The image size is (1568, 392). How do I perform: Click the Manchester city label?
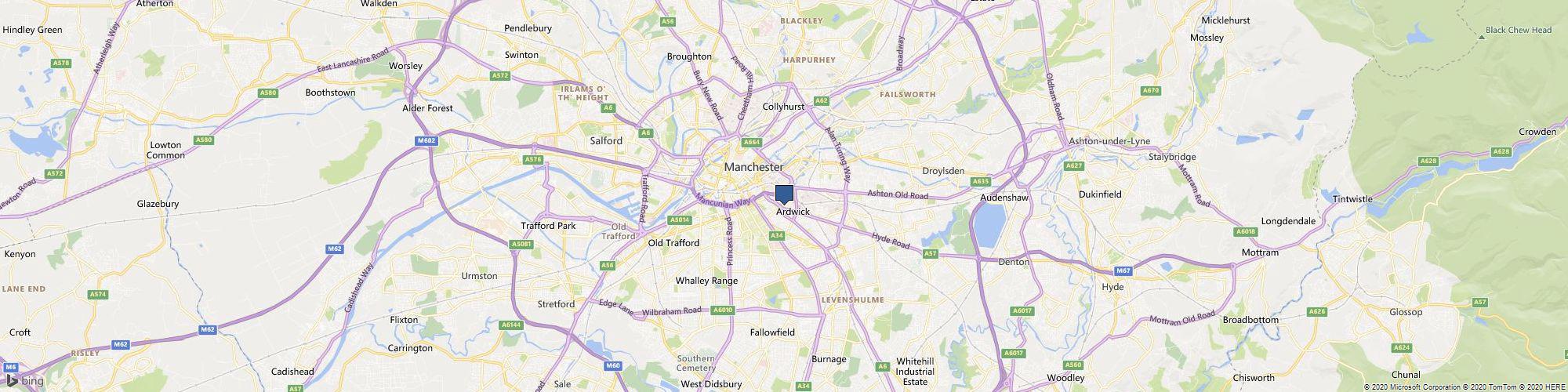pyautogui.click(x=753, y=167)
